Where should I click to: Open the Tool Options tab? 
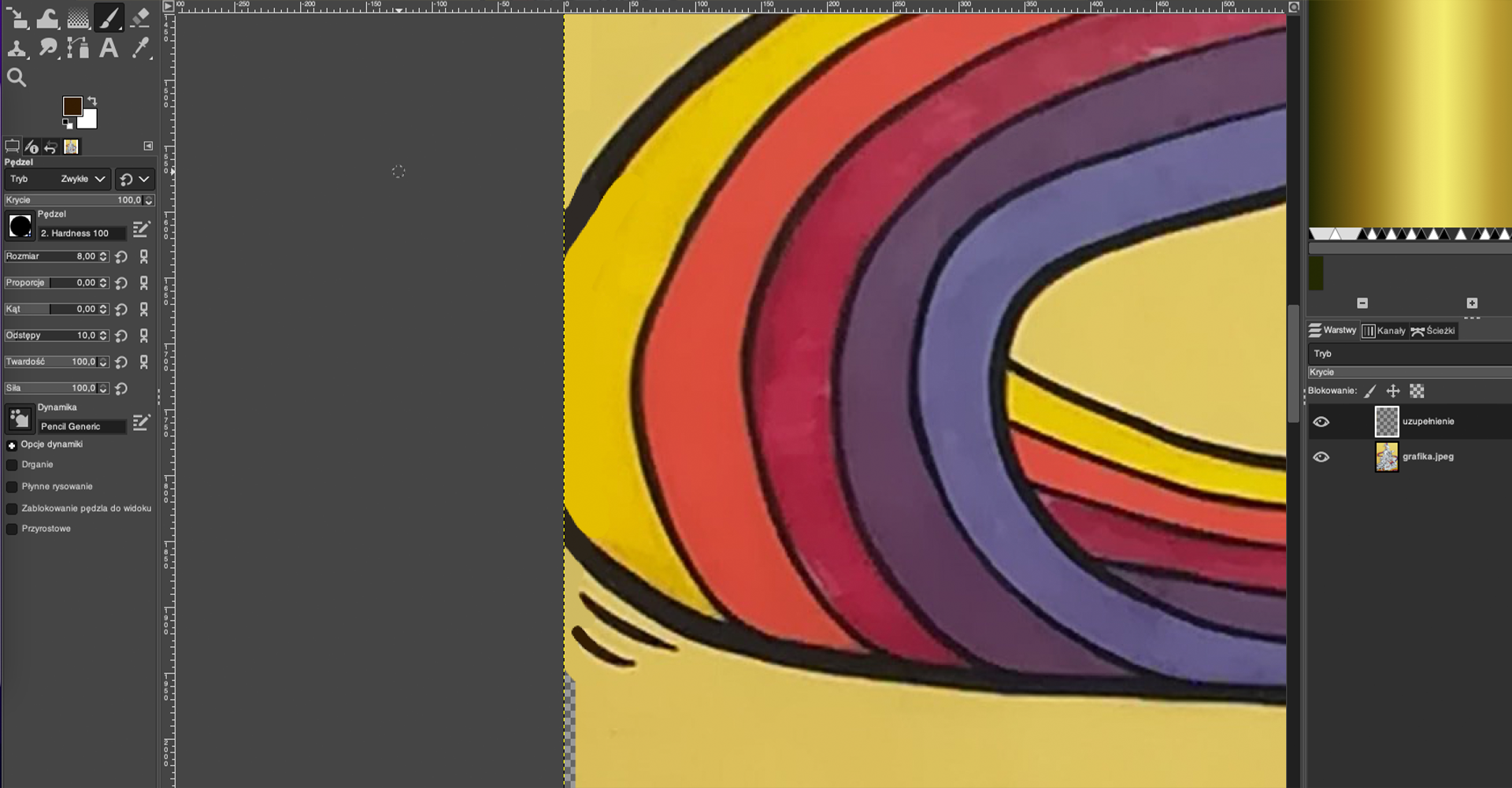(x=12, y=147)
